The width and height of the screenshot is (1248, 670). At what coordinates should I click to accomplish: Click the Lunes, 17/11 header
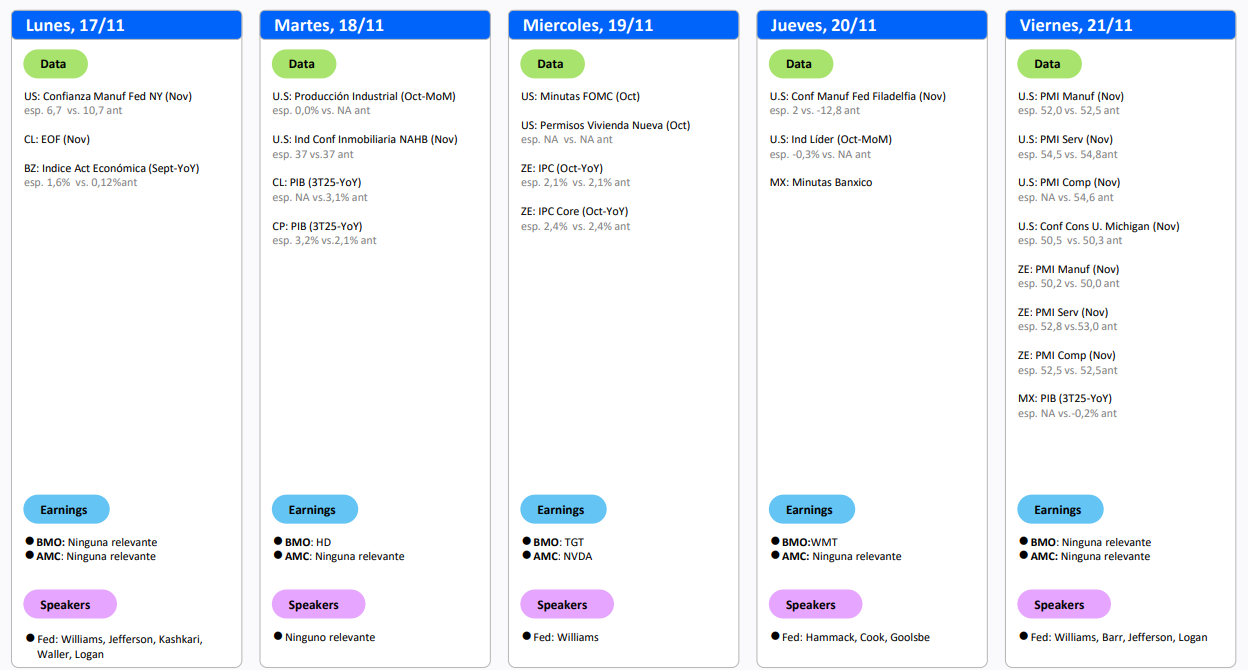pyautogui.click(x=126, y=26)
